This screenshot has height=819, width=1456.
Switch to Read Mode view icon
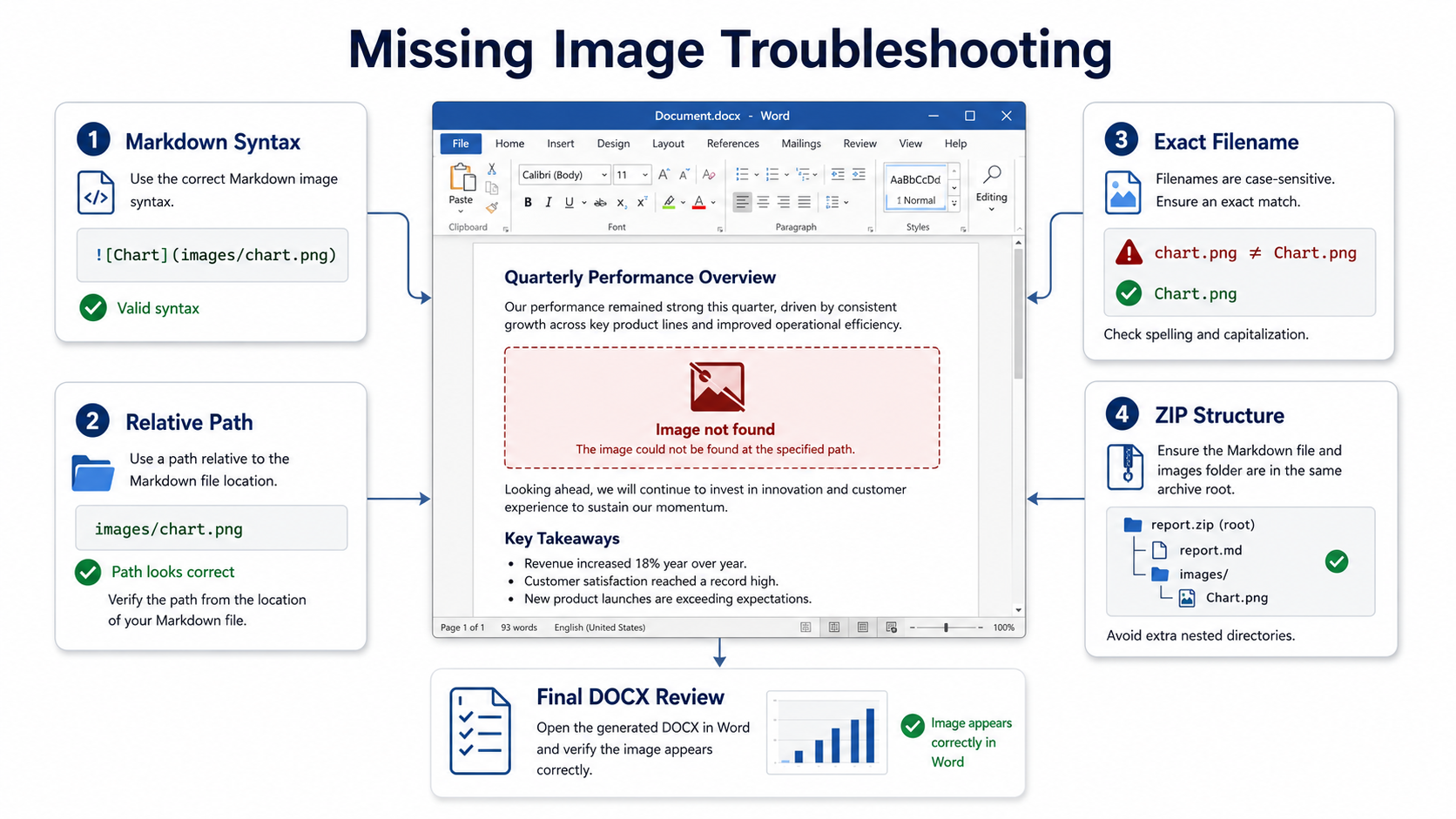[834, 627]
